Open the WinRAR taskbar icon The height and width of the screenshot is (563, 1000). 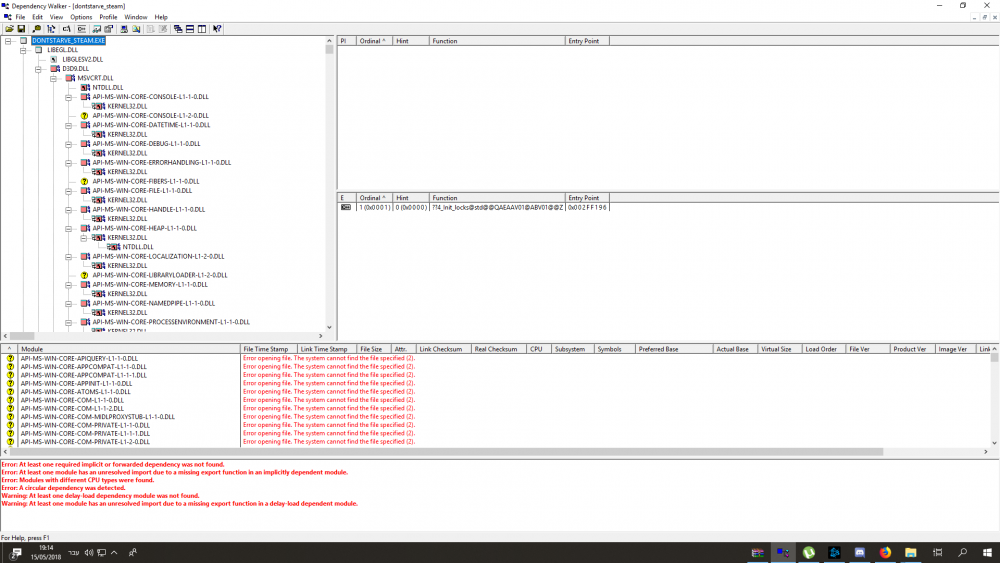point(757,553)
